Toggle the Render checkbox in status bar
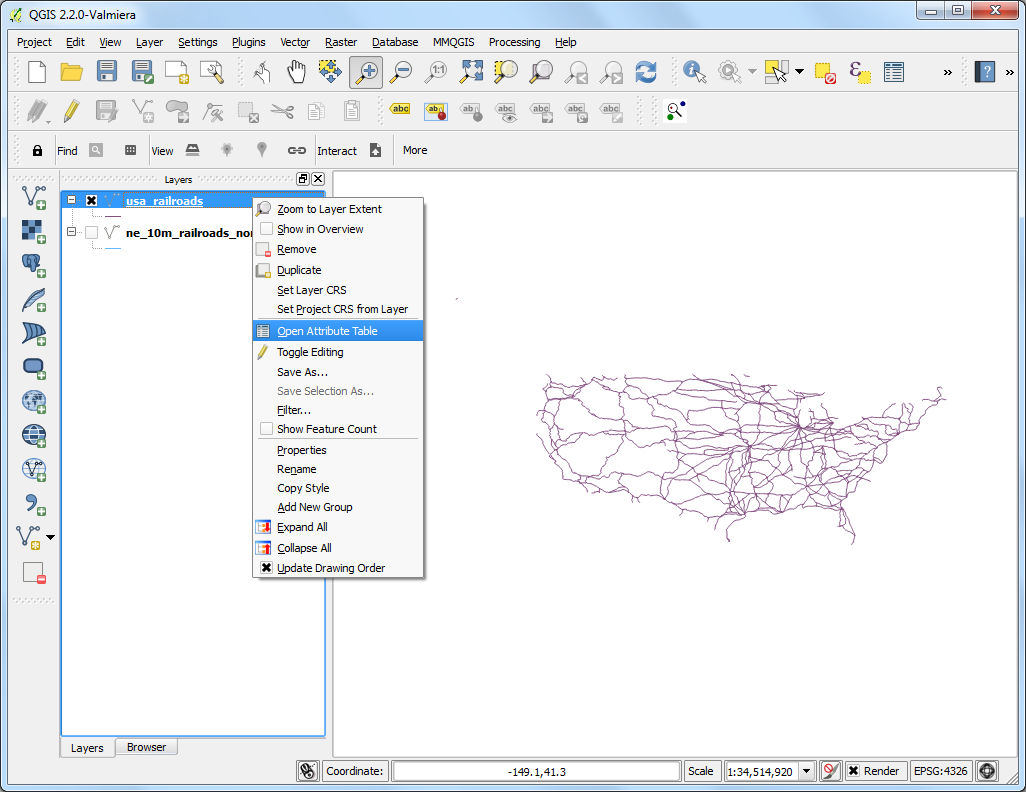Screen dimensions: 1026x792 coord(854,771)
